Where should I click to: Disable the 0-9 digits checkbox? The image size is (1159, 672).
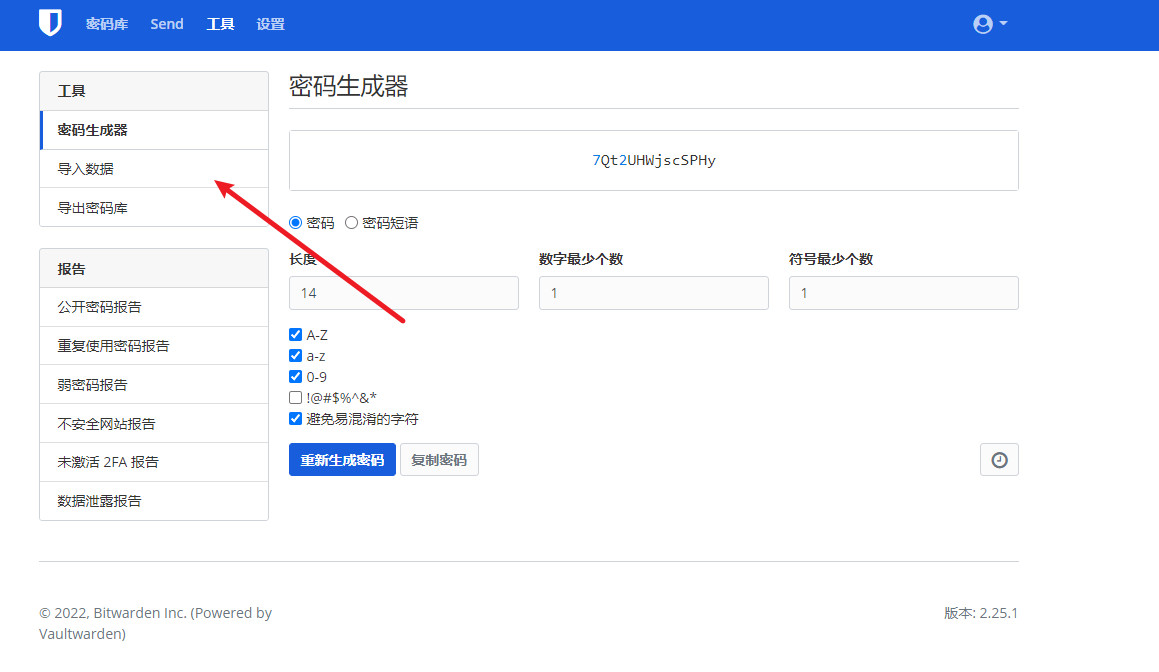coord(295,377)
